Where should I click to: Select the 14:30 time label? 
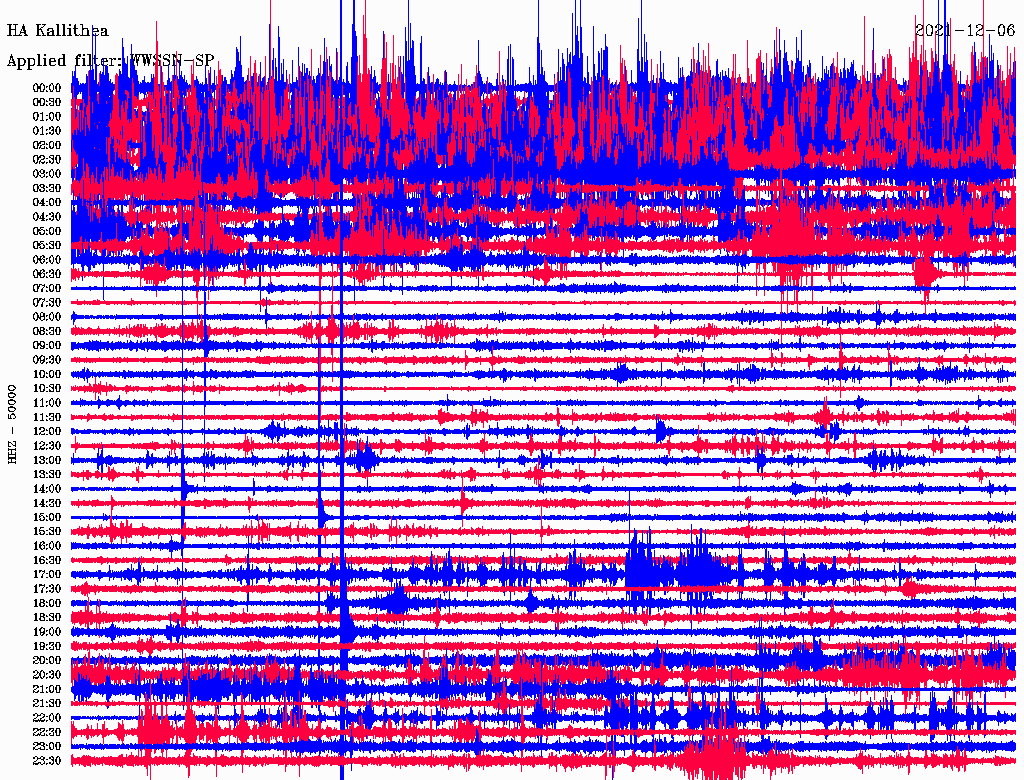pyautogui.click(x=47, y=504)
